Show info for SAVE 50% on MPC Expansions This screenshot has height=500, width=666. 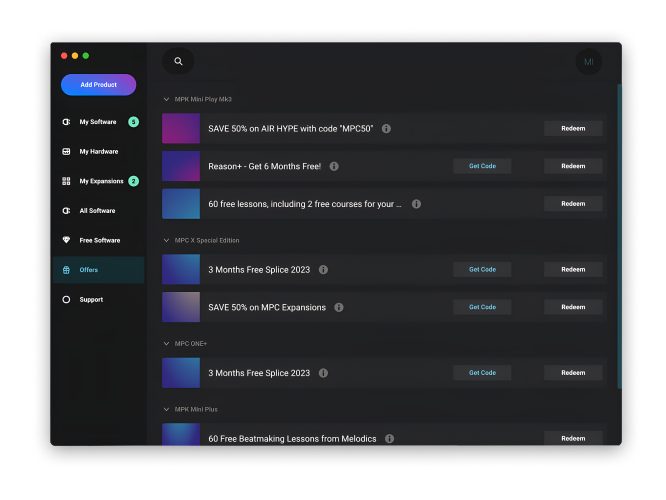click(x=339, y=307)
